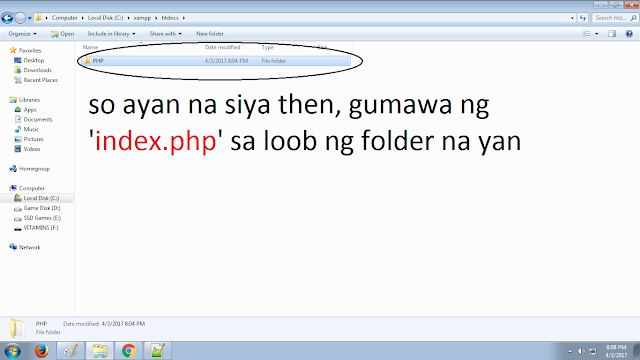Open the Apps library
The image size is (640, 360).
[30, 110]
